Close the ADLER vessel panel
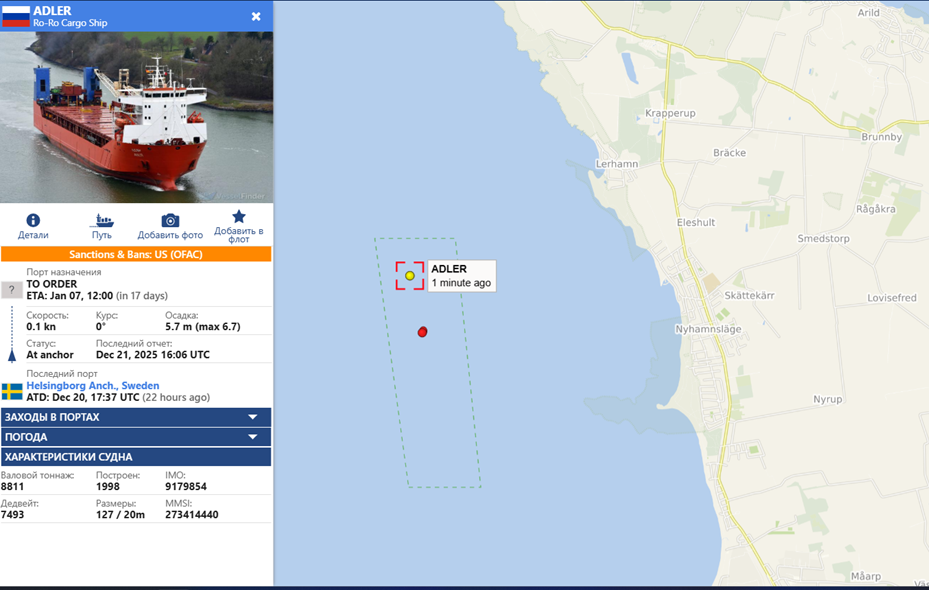This screenshot has width=929, height=590. point(256,17)
